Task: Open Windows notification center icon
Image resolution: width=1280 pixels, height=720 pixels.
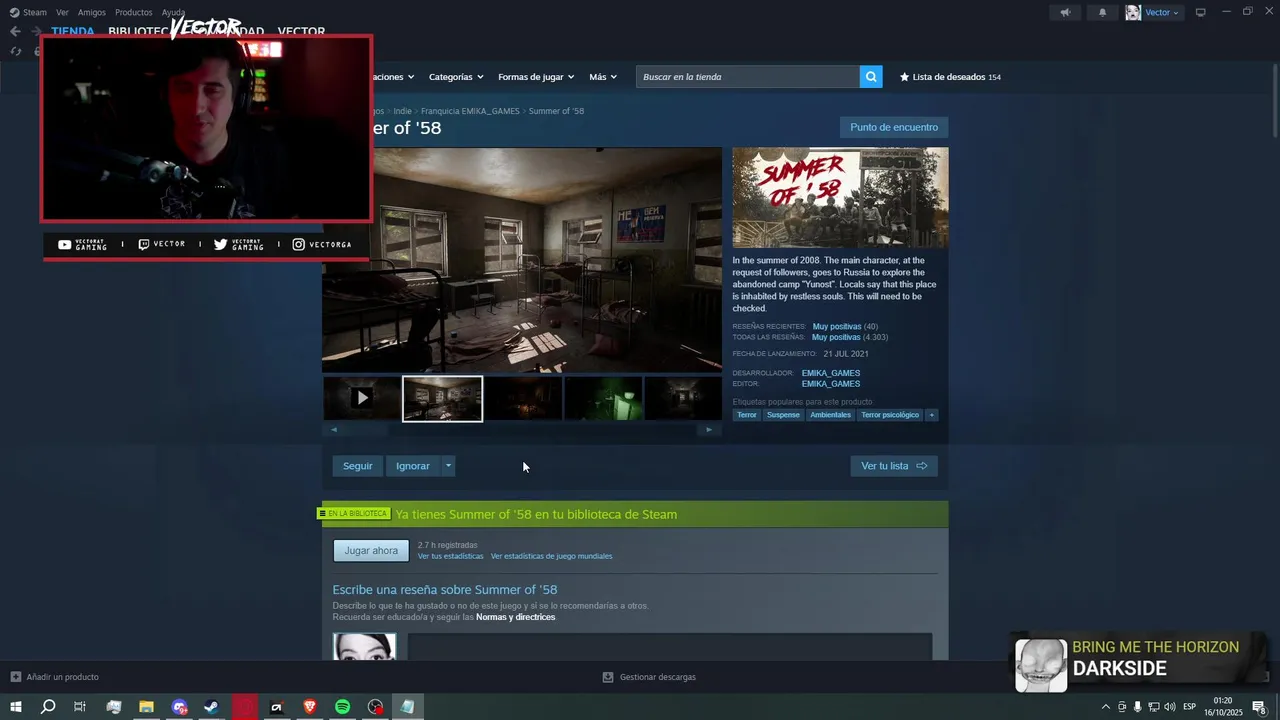Action: tap(1259, 707)
